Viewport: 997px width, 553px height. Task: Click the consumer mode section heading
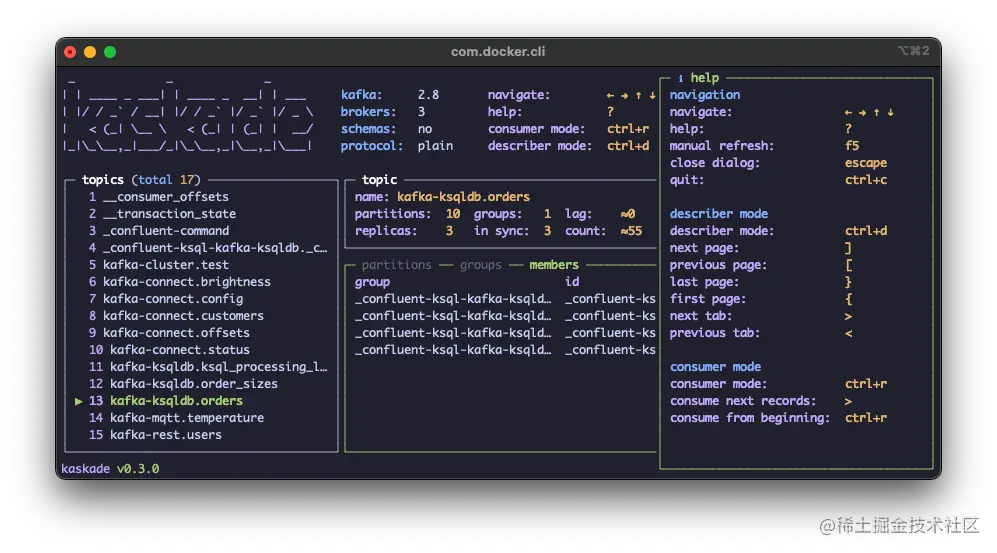point(715,367)
